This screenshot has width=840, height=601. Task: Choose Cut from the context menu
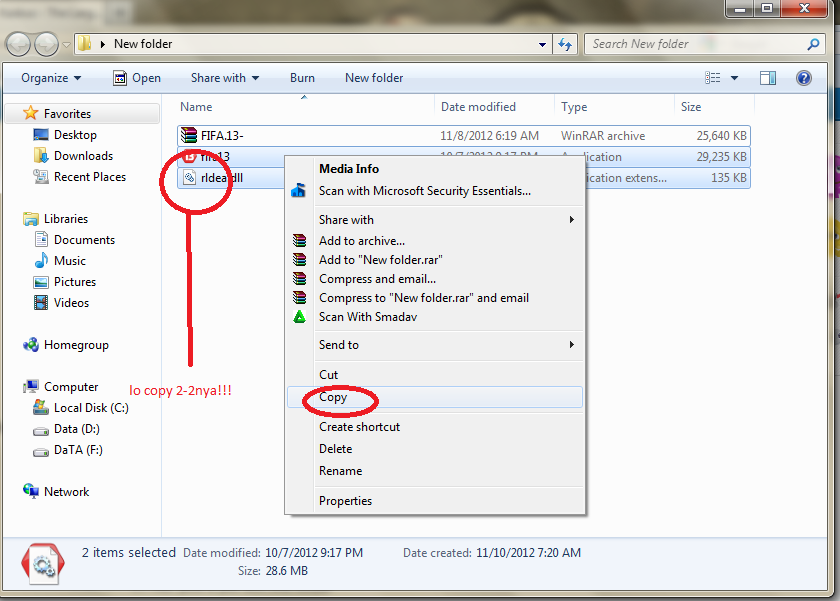434,375
